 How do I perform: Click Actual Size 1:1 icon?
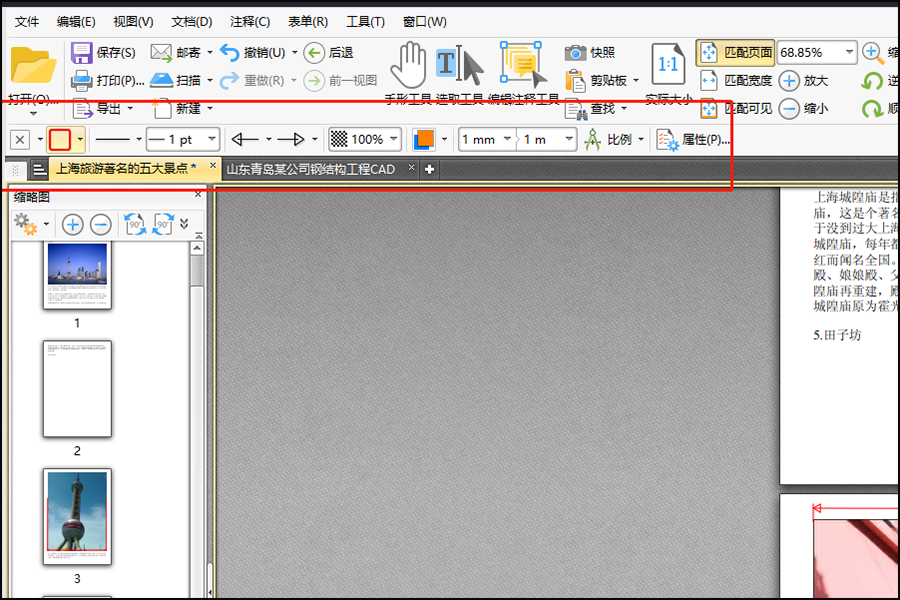click(668, 64)
